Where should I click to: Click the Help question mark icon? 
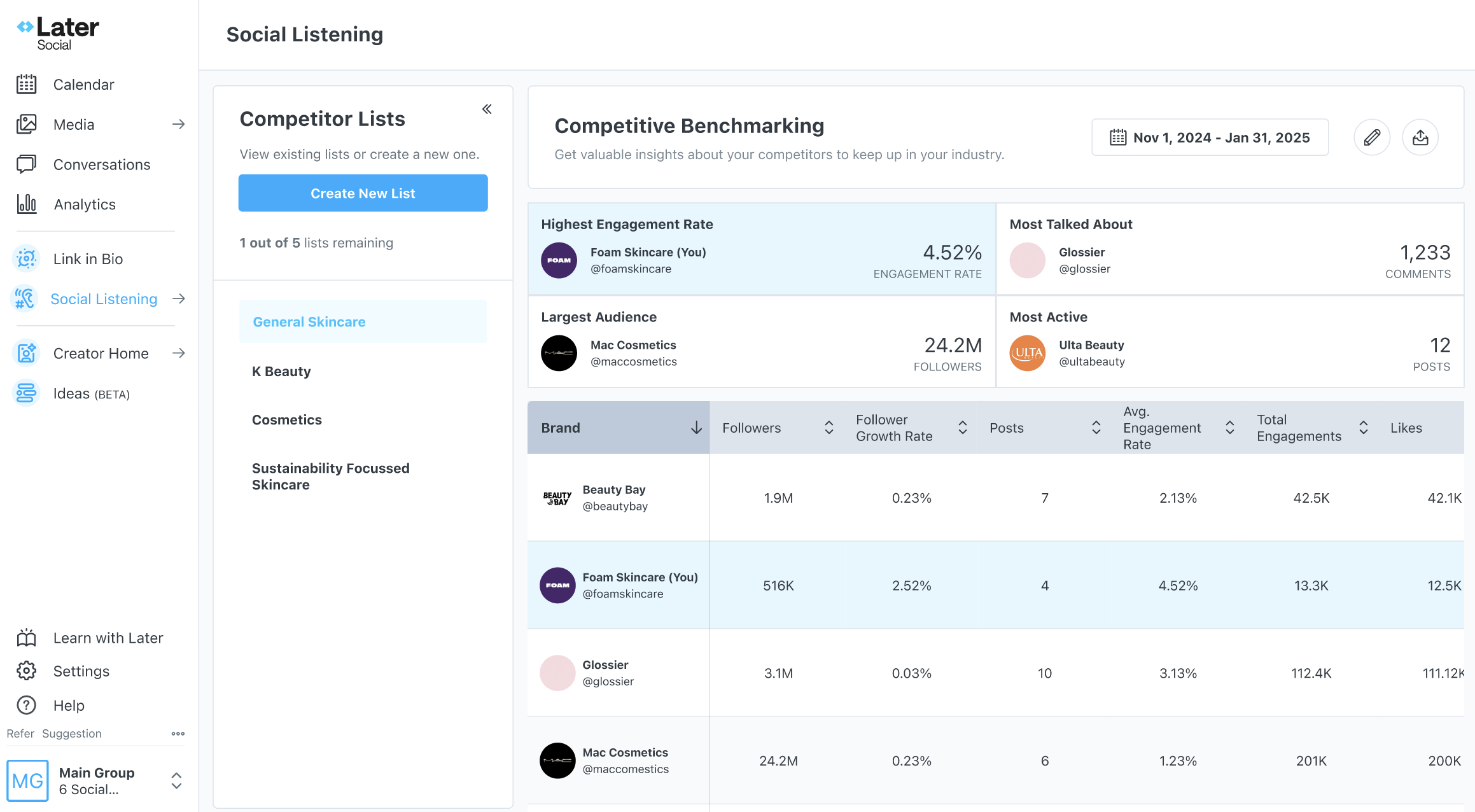pos(26,705)
